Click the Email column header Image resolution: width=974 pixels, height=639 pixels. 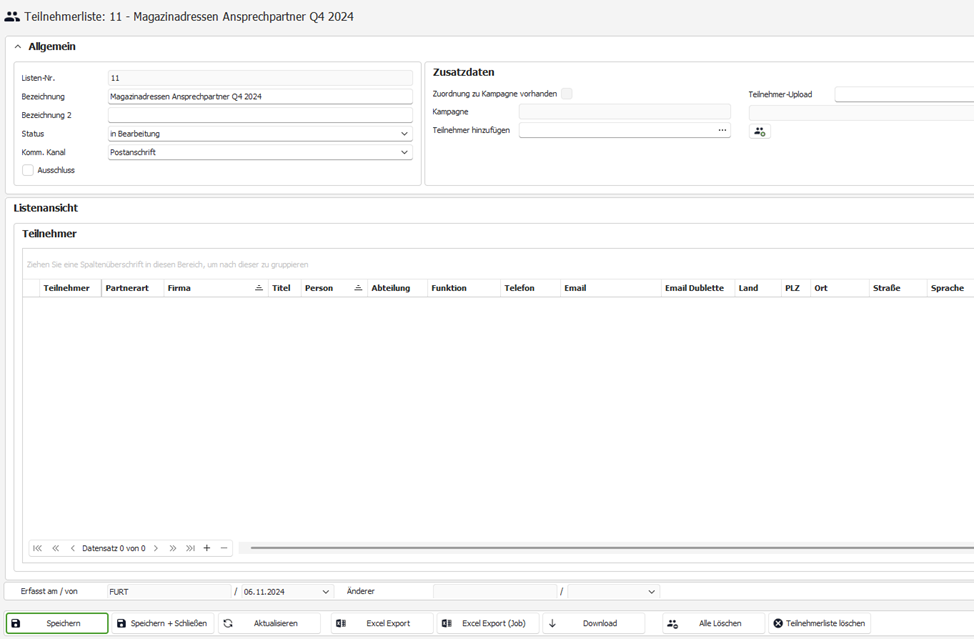pos(610,288)
